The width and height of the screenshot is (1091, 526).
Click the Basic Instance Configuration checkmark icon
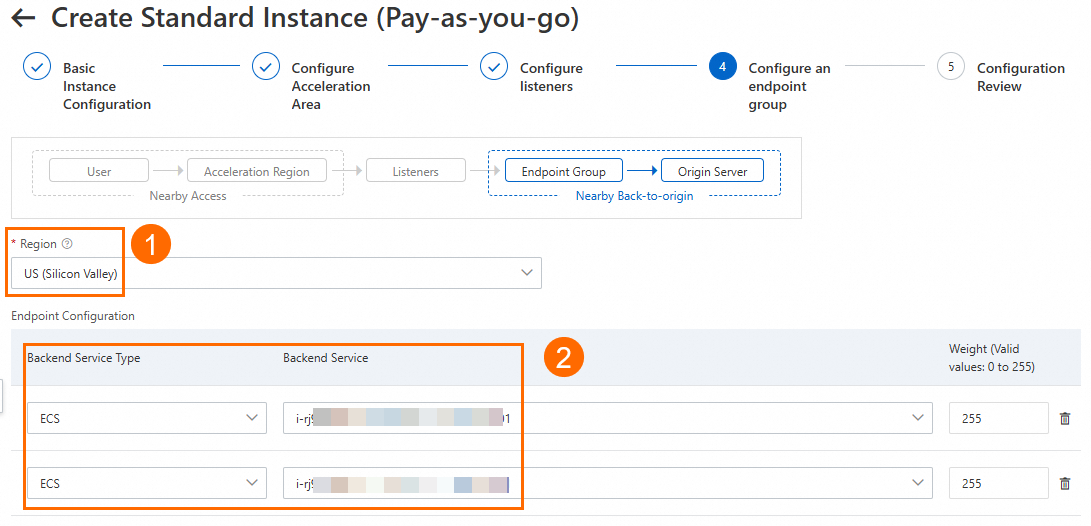37,67
